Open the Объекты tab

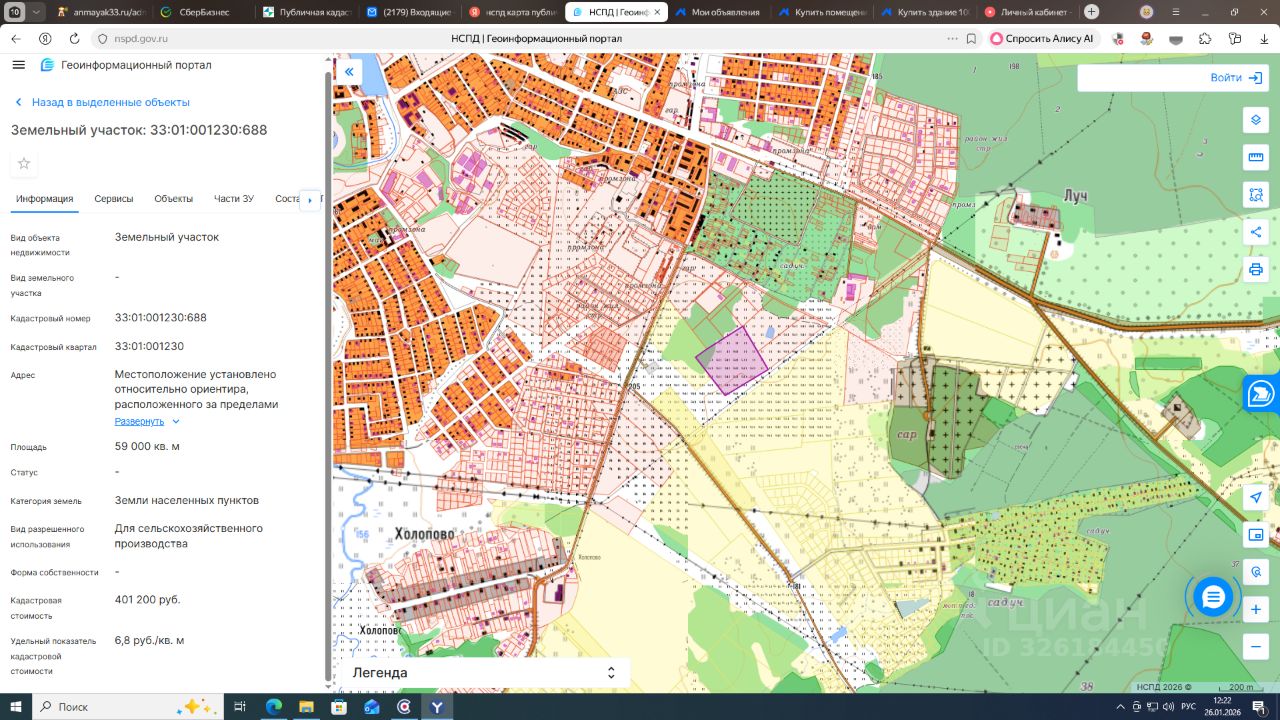[174, 199]
